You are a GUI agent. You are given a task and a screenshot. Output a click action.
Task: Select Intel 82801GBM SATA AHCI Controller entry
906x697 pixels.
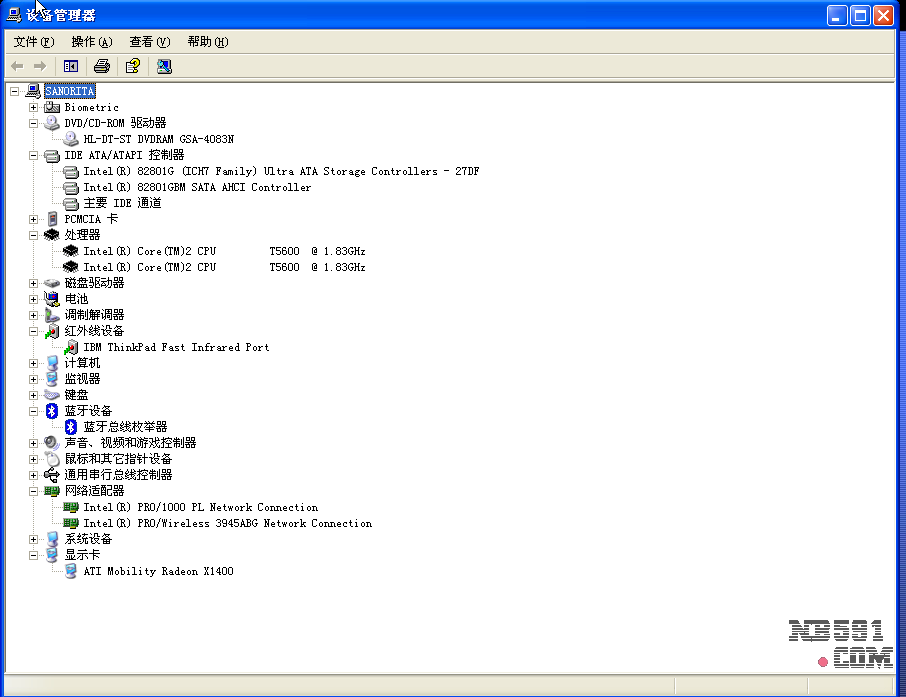pyautogui.click(x=197, y=187)
